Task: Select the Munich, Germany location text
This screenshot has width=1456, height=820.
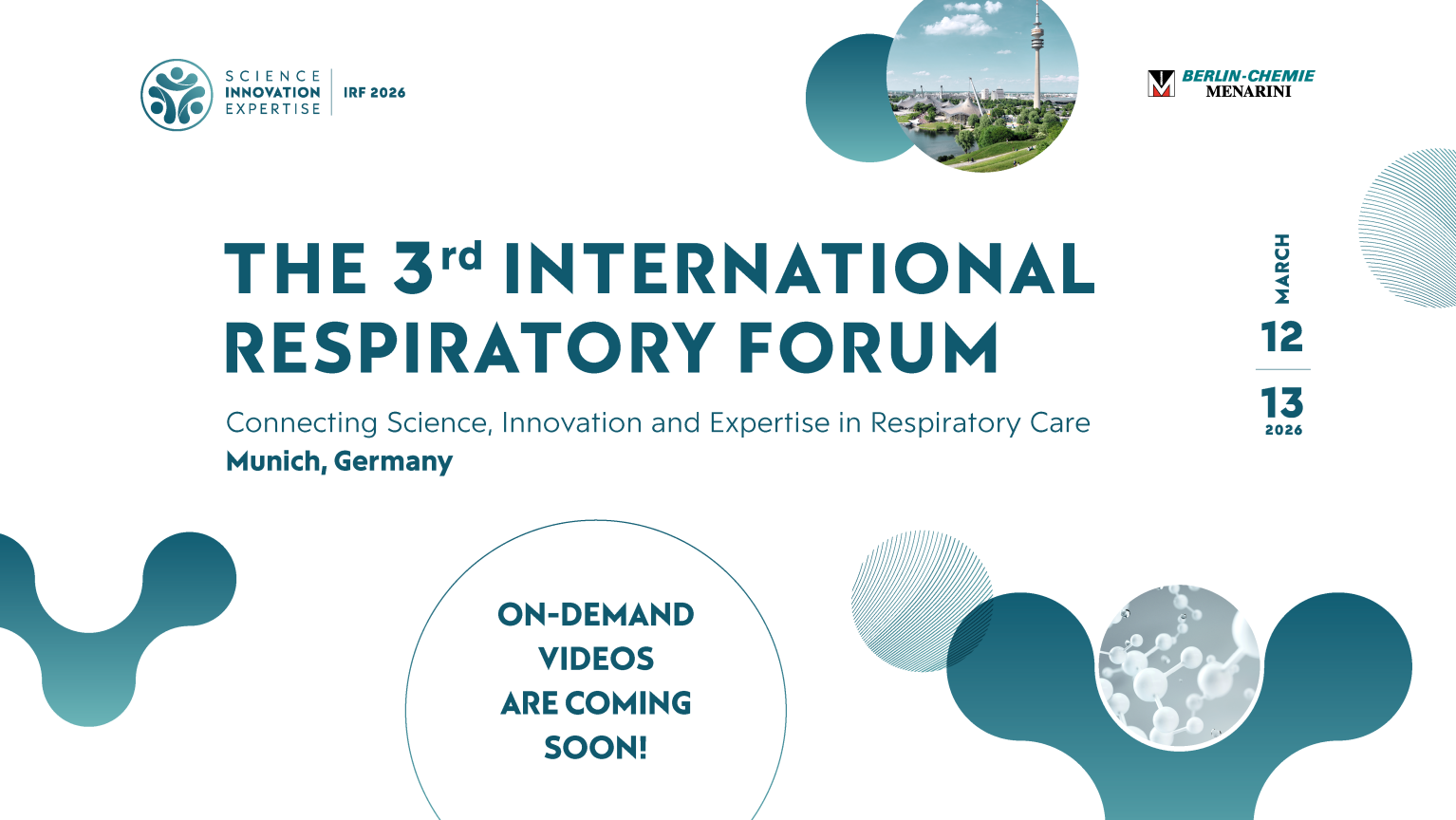Action: (x=339, y=461)
